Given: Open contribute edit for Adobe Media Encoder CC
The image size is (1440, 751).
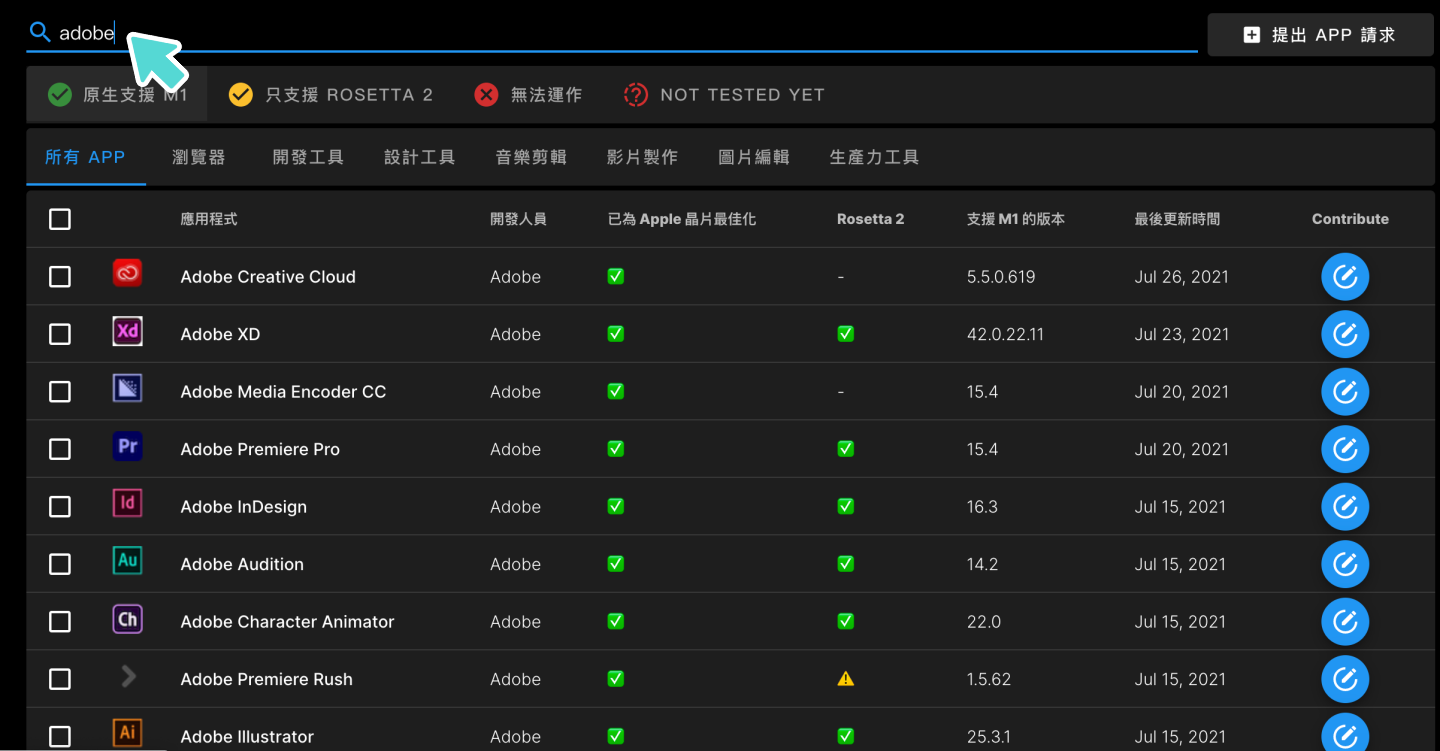Looking at the screenshot, I should click(x=1345, y=391).
